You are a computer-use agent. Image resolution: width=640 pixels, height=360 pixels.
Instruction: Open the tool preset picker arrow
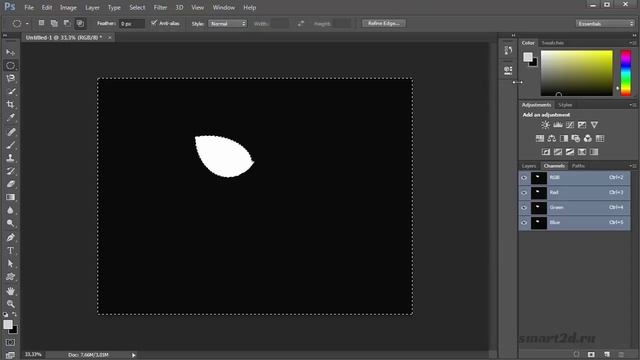click(x=27, y=24)
